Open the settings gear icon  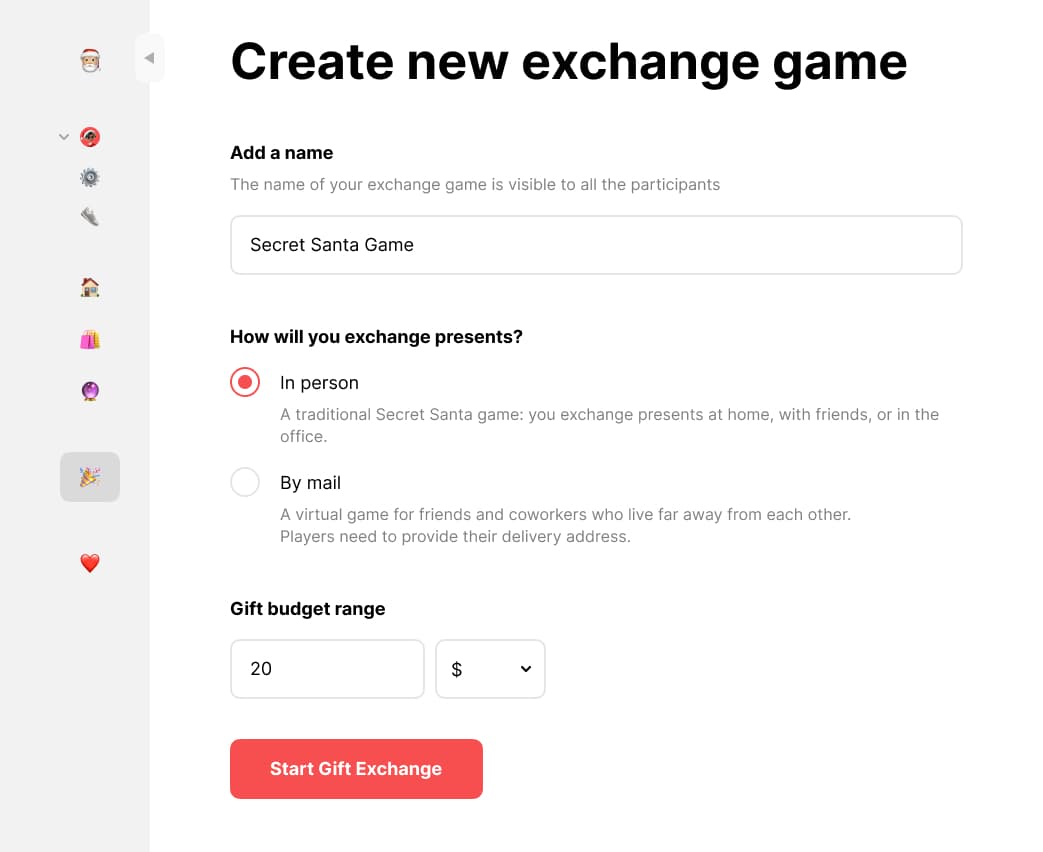coord(89,177)
